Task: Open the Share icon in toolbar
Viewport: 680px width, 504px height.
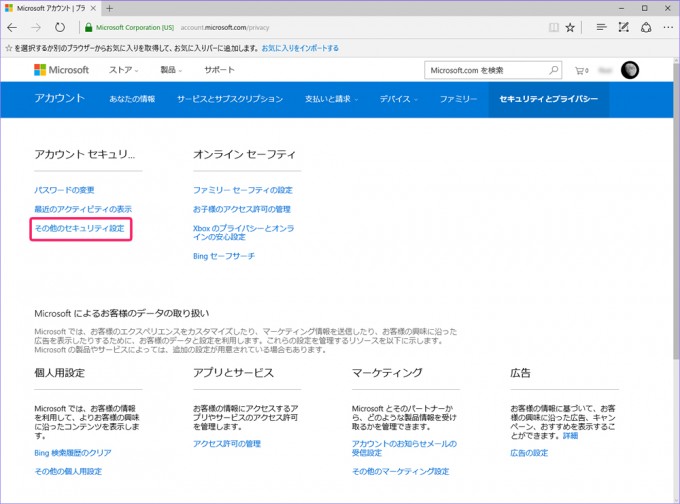Action: (646, 27)
